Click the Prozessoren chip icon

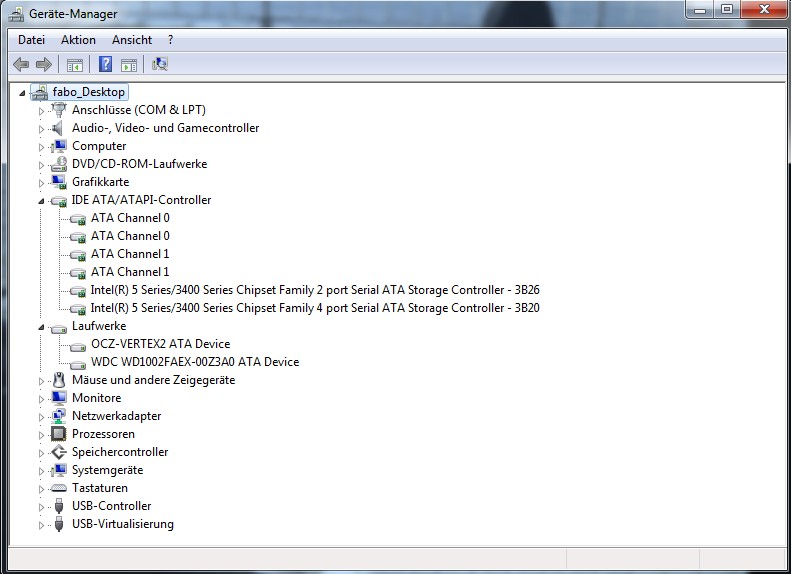59,434
